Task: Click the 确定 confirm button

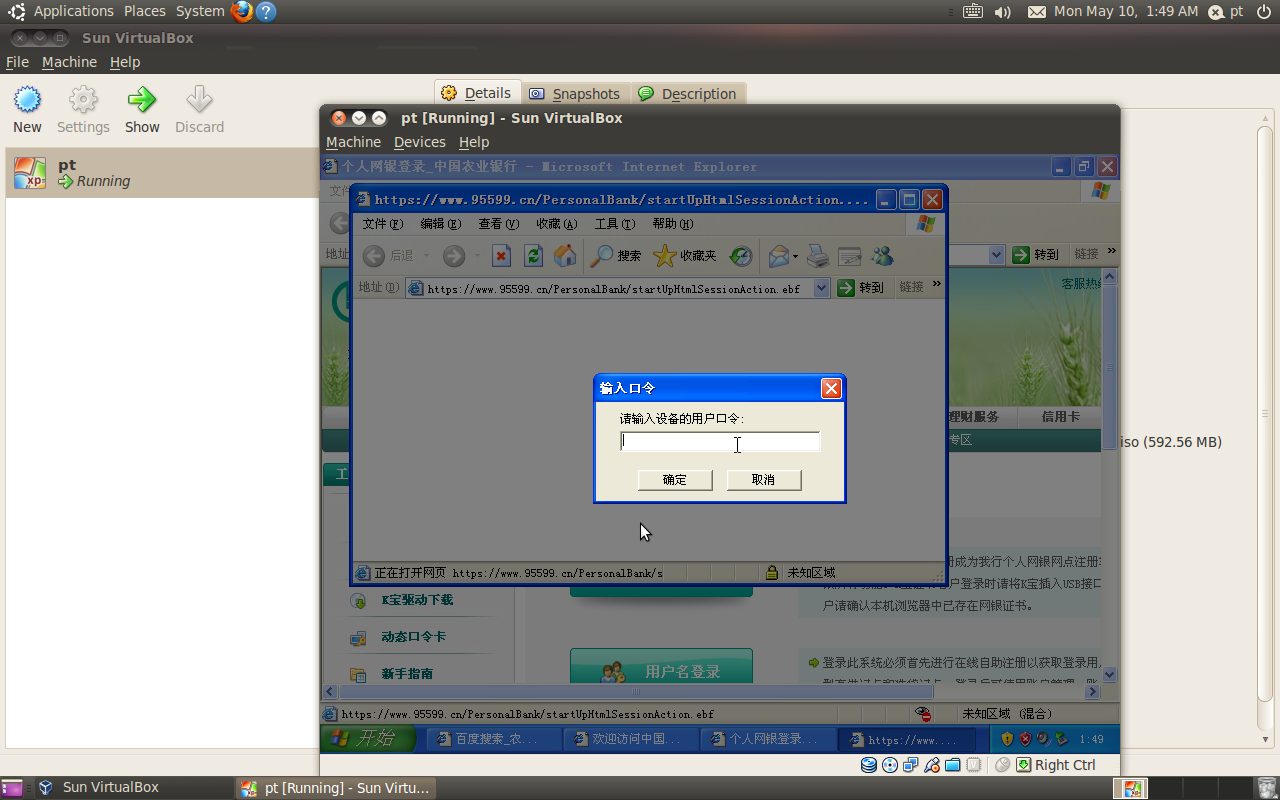Action: tap(675, 480)
